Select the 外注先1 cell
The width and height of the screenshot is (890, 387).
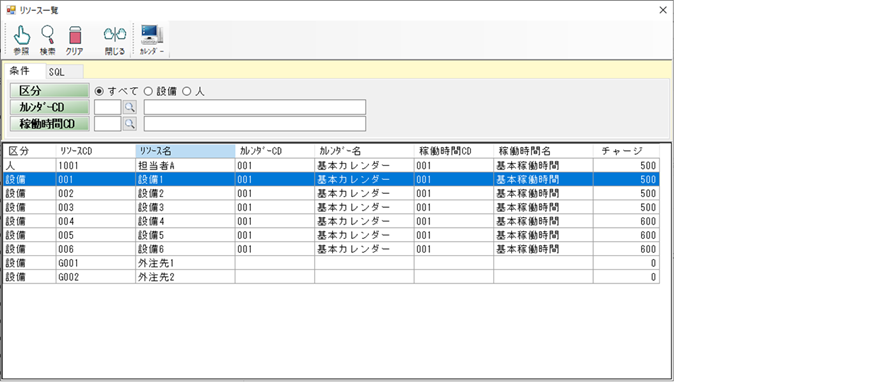coord(185,263)
